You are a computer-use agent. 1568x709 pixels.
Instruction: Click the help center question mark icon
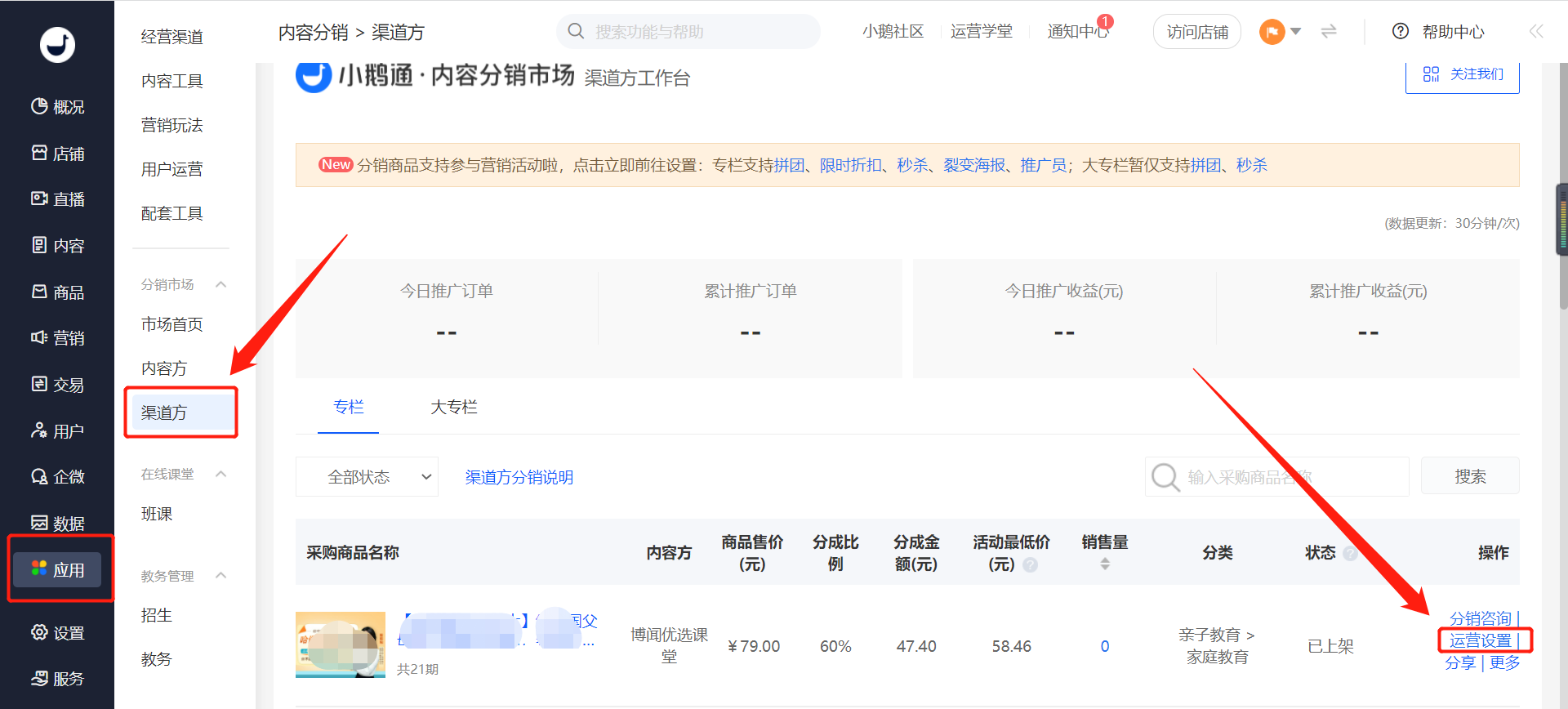click(x=1401, y=31)
